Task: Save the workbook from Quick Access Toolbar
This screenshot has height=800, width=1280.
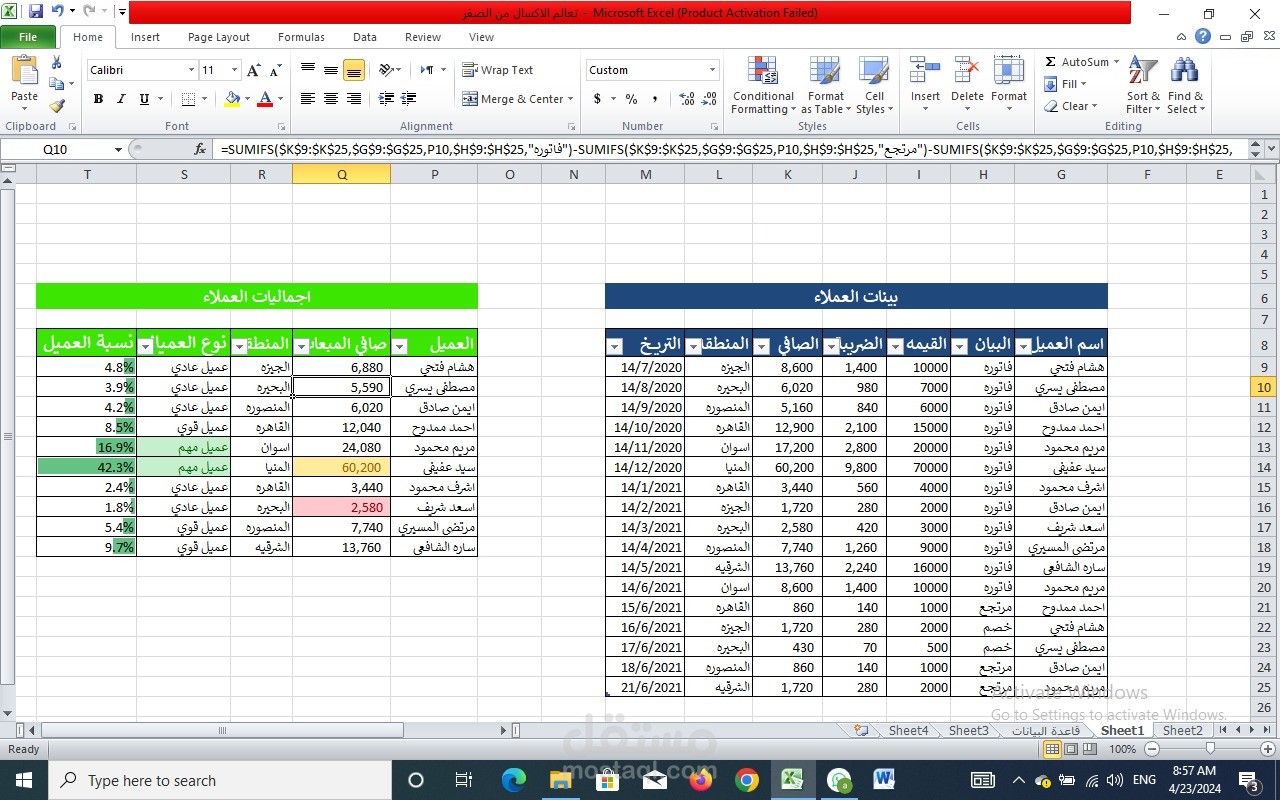Action: point(36,12)
